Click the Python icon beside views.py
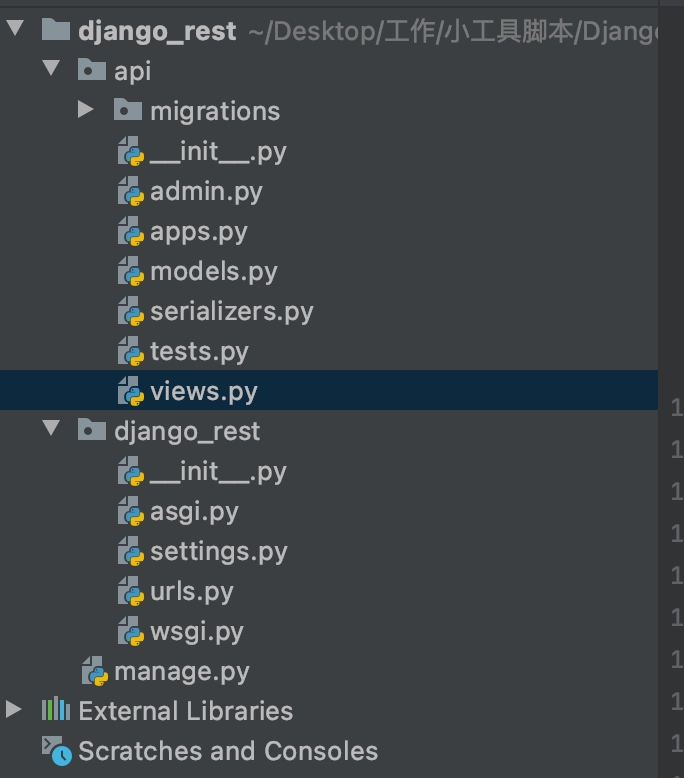The height and width of the screenshot is (778, 684). click(x=131, y=391)
